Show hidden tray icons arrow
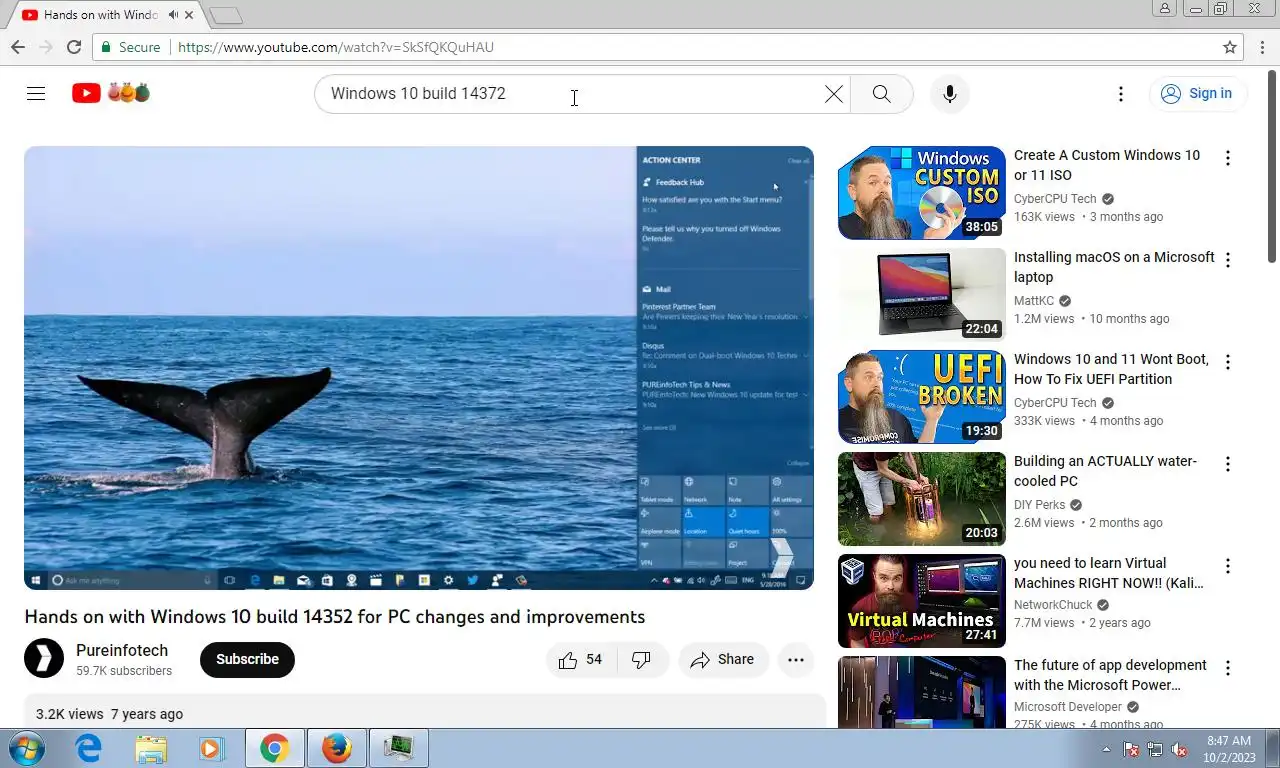 1106,749
